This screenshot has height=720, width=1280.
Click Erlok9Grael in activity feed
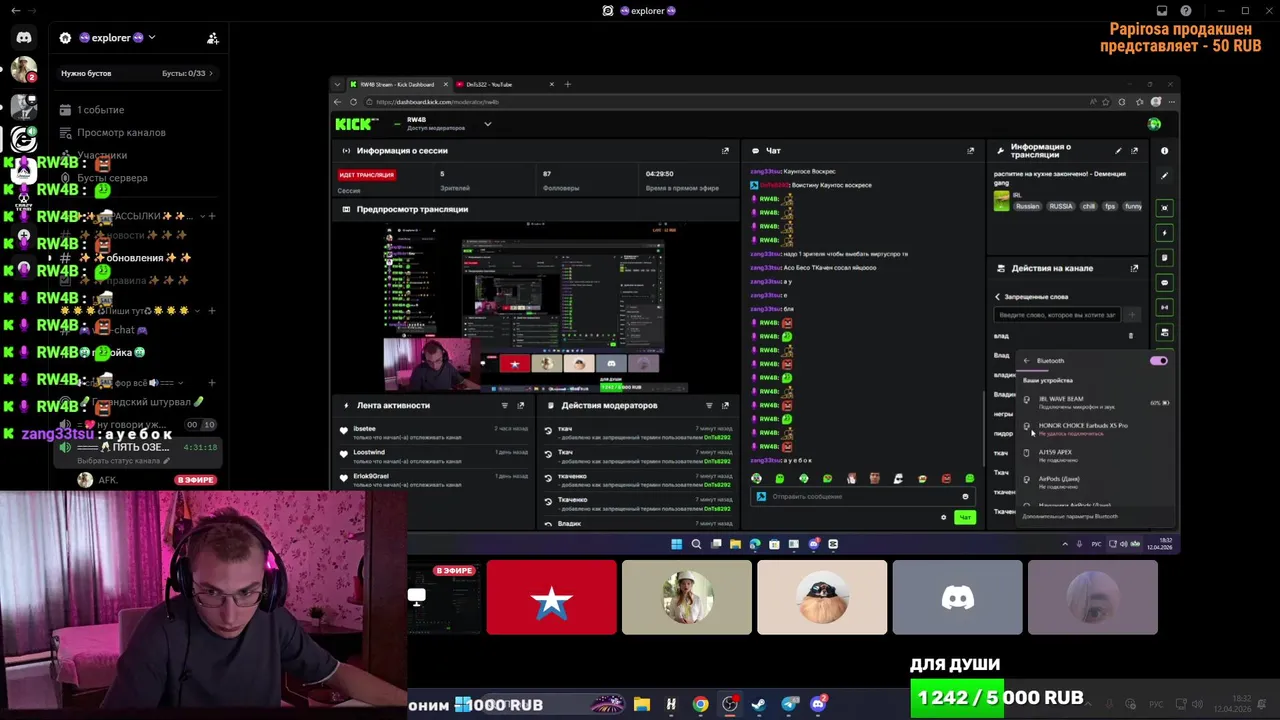[x=371, y=476]
